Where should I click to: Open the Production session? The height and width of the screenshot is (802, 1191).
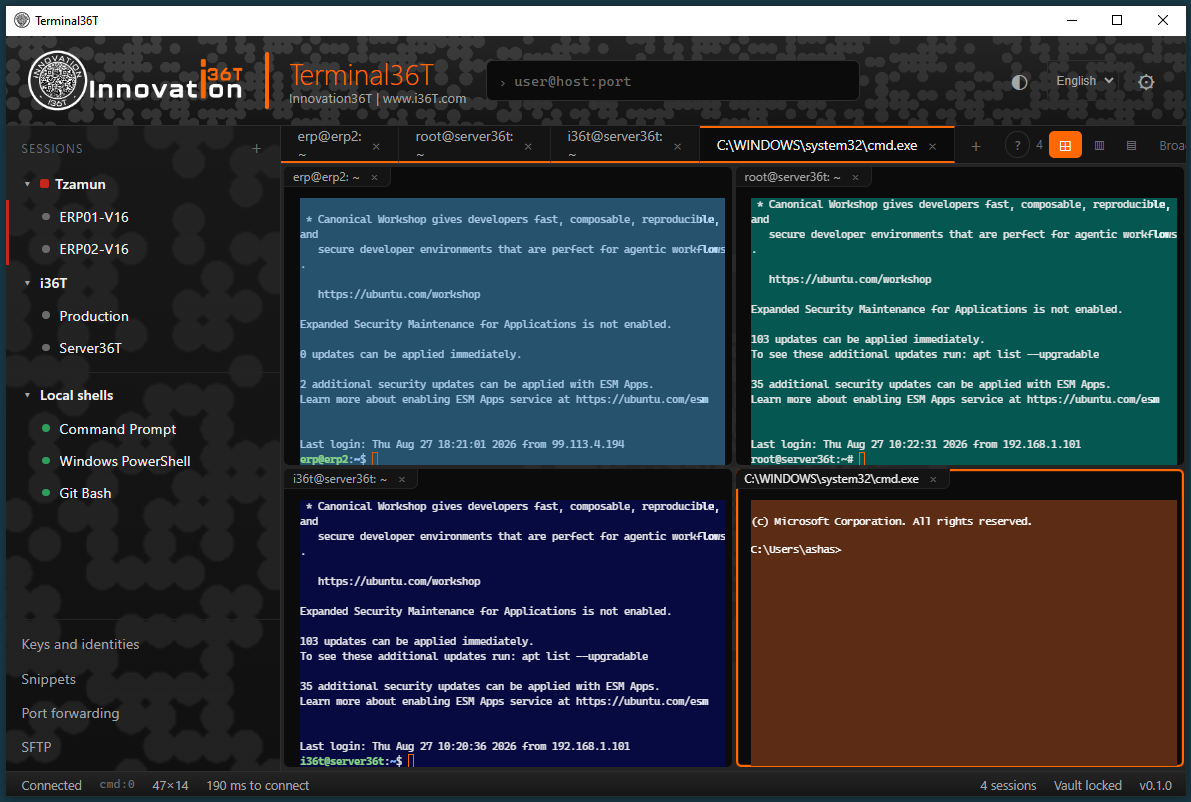(x=93, y=316)
